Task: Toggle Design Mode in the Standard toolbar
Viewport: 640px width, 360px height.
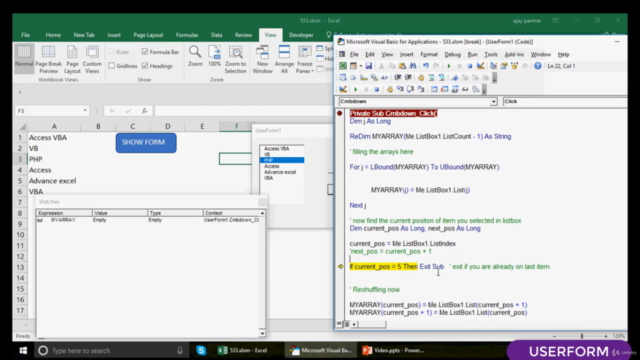Action: point(480,66)
